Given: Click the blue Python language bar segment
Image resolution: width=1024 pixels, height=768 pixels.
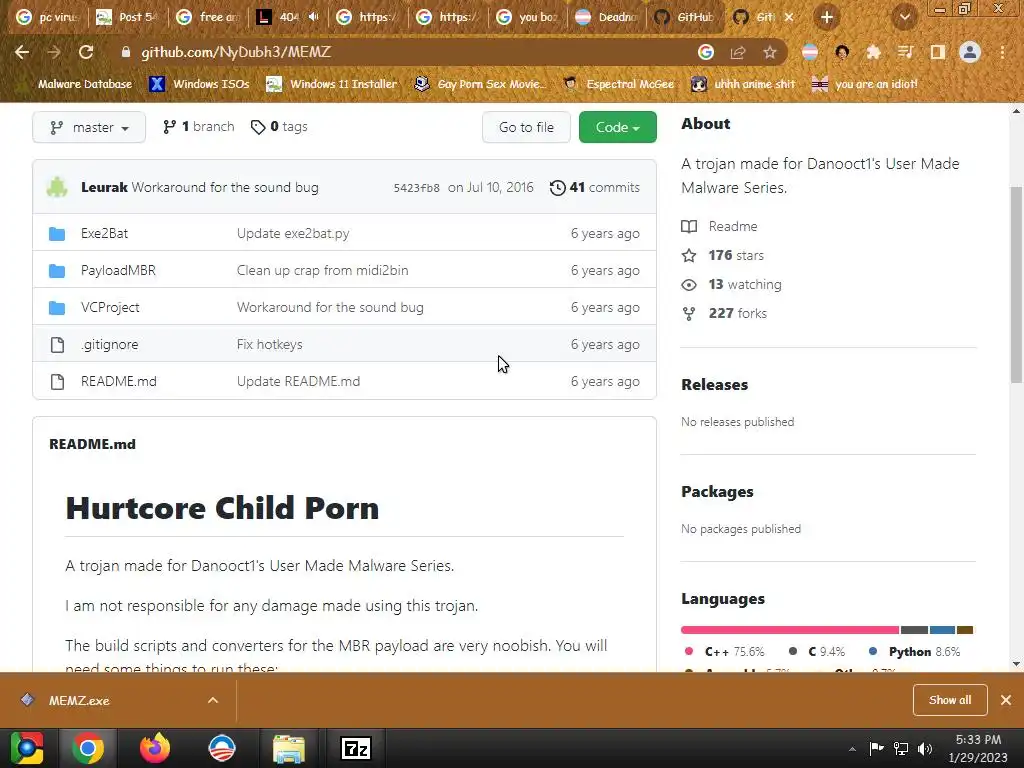Looking at the screenshot, I should 942,630.
